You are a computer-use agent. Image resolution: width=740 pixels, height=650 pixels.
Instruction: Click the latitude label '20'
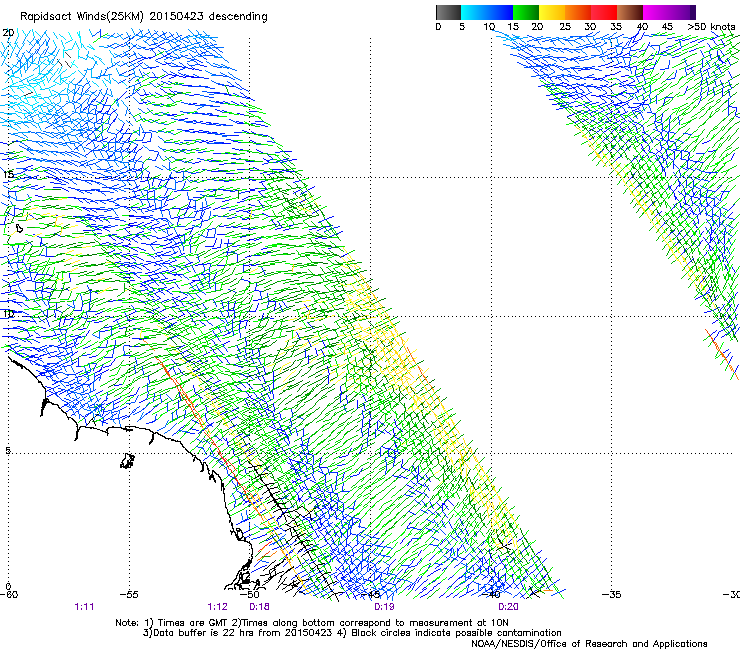tap(8, 33)
